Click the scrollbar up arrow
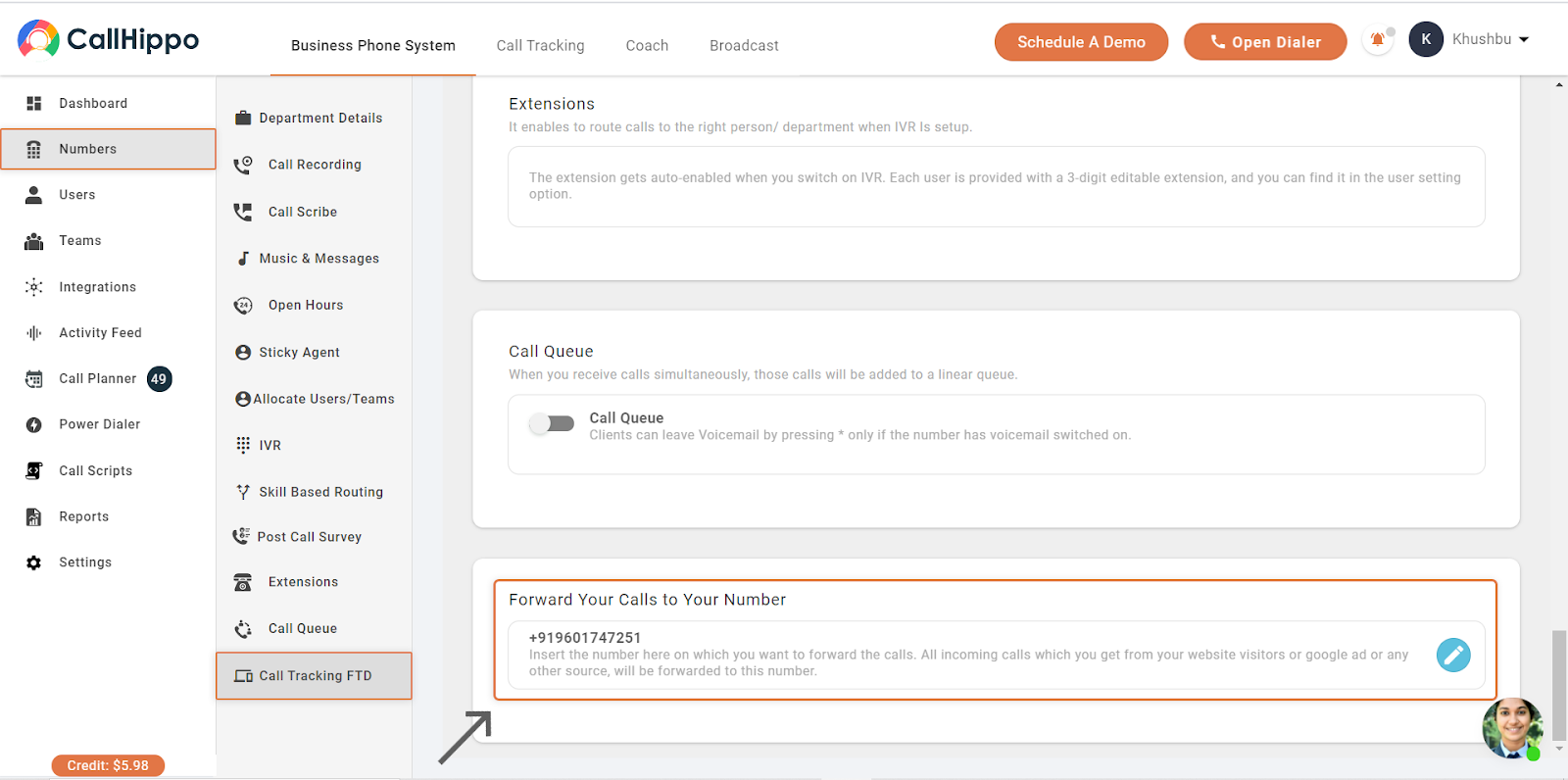This screenshot has width=1568, height=780. coord(1559,85)
